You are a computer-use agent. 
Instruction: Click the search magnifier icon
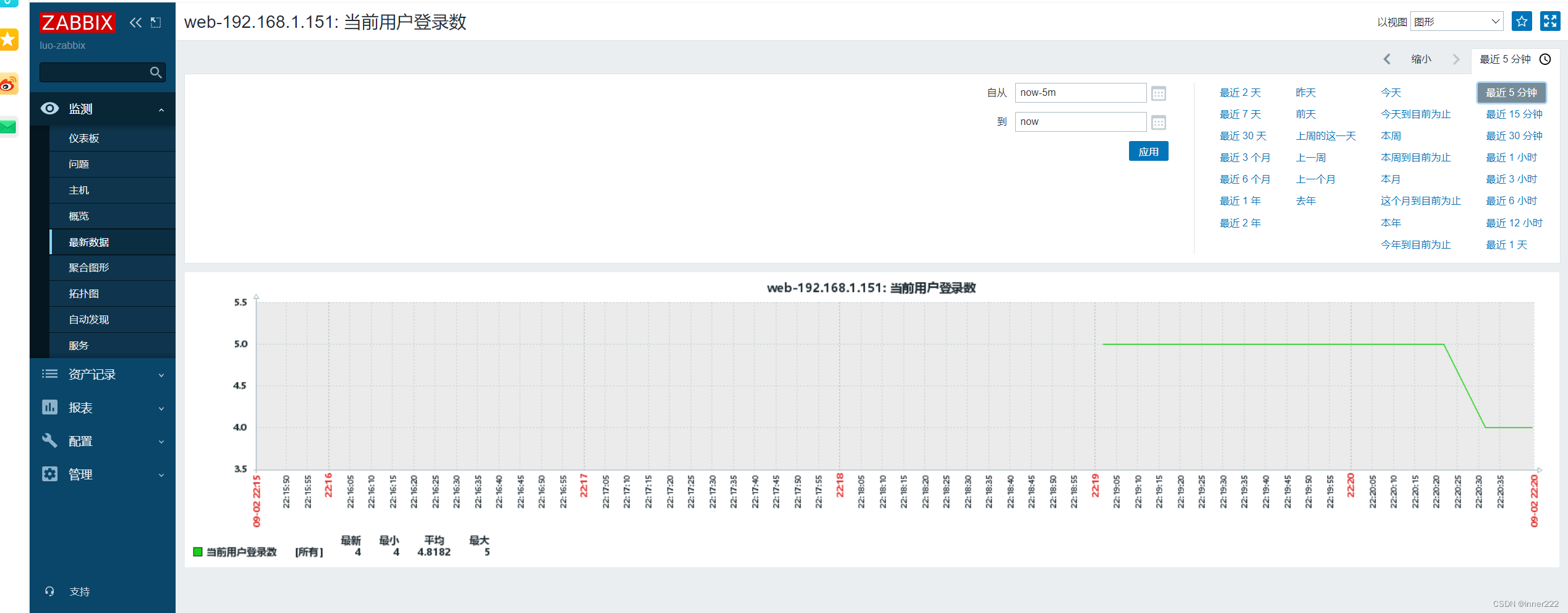tap(156, 72)
